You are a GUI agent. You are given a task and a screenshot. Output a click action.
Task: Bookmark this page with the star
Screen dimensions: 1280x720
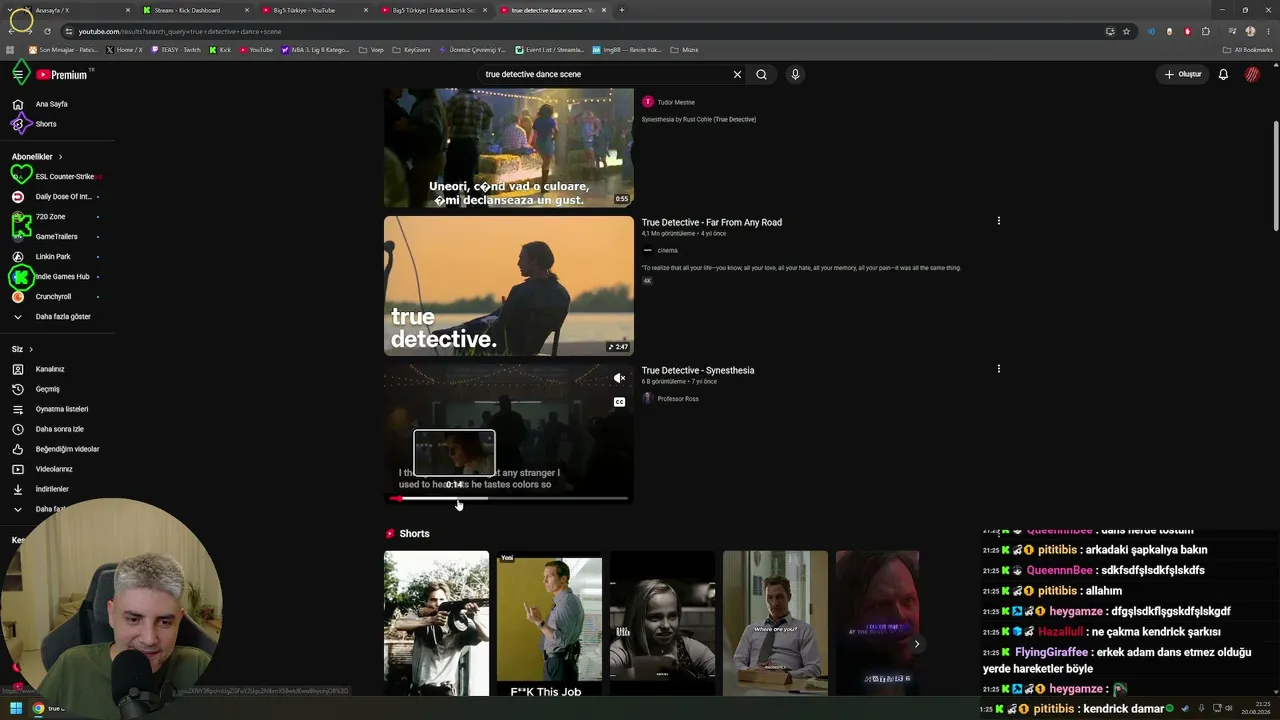click(1126, 31)
